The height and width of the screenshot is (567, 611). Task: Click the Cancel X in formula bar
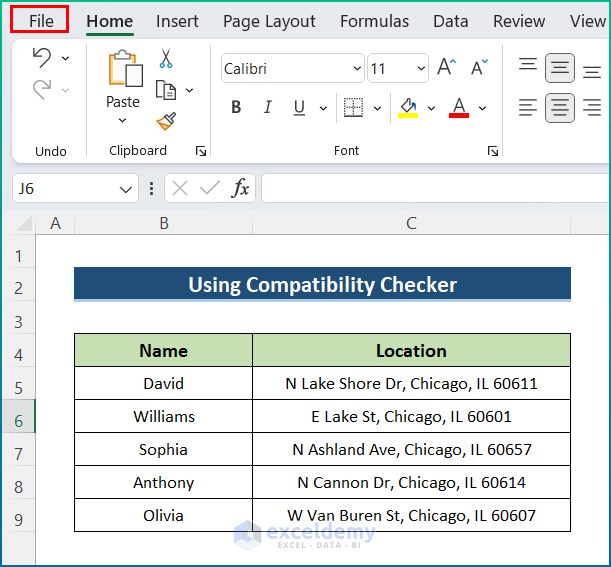pyautogui.click(x=180, y=189)
